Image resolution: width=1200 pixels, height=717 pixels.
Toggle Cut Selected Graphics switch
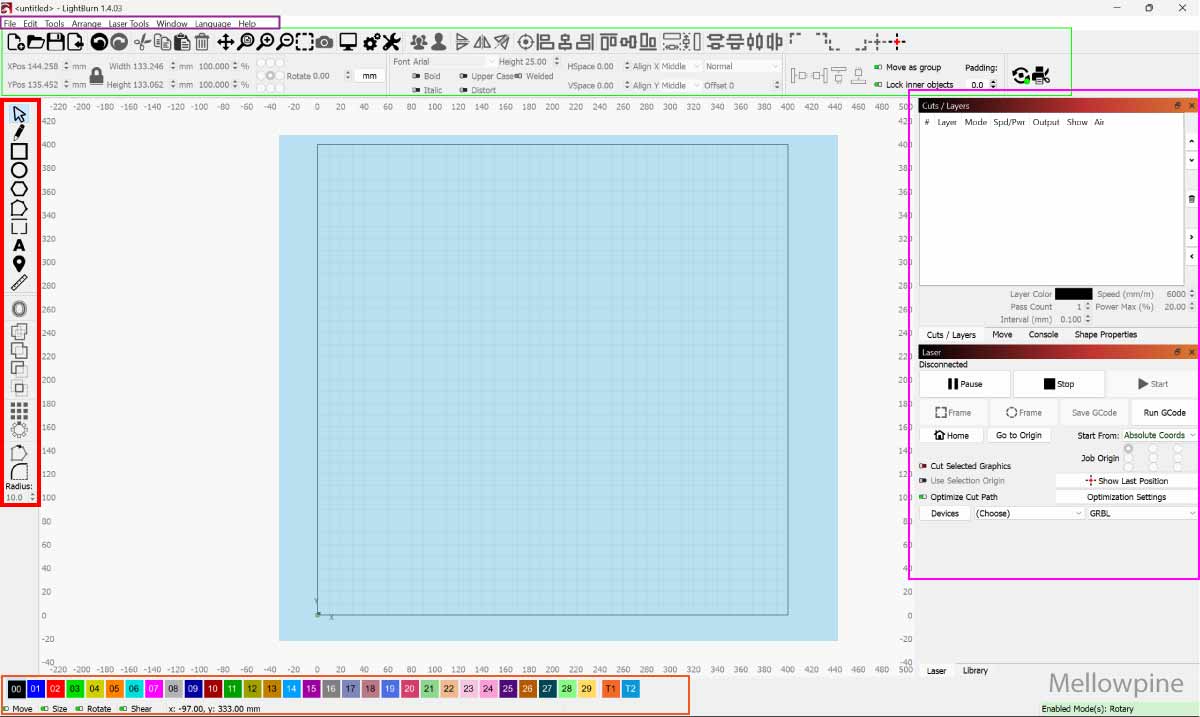pyautogui.click(x=923, y=466)
